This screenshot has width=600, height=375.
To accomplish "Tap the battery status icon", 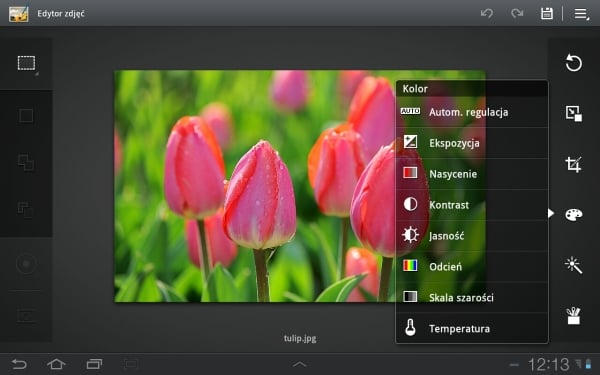I will click(589, 364).
